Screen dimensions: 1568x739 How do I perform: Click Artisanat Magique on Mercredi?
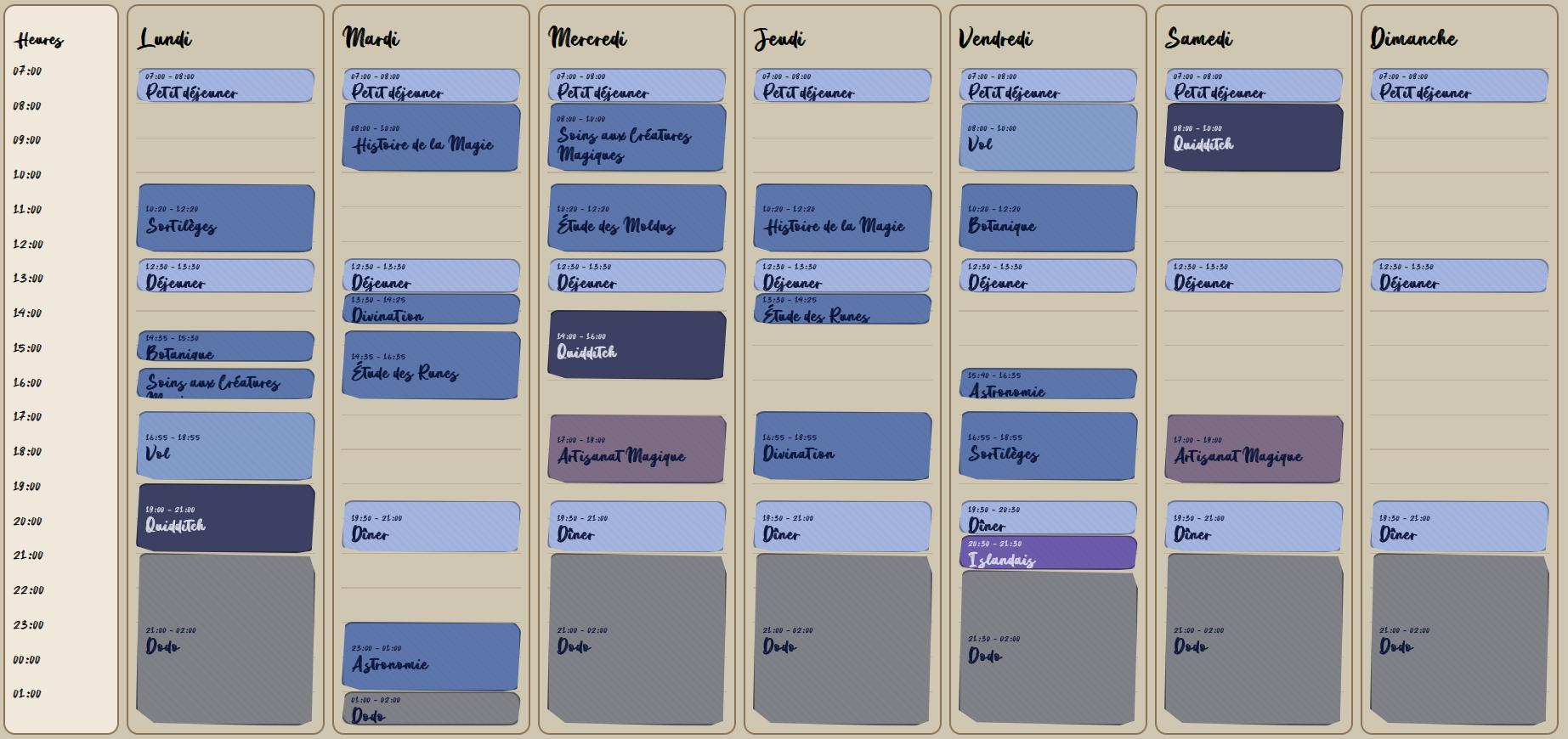637,449
